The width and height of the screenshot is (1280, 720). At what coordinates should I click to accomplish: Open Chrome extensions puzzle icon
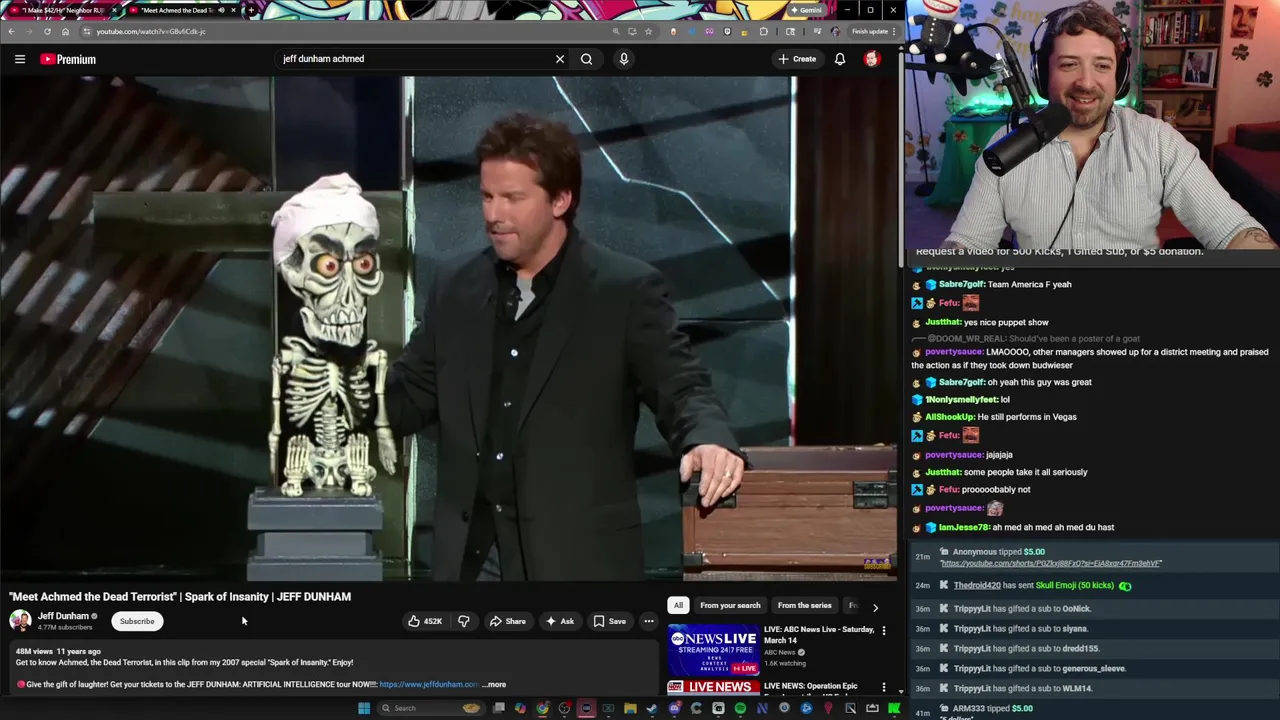click(x=763, y=31)
